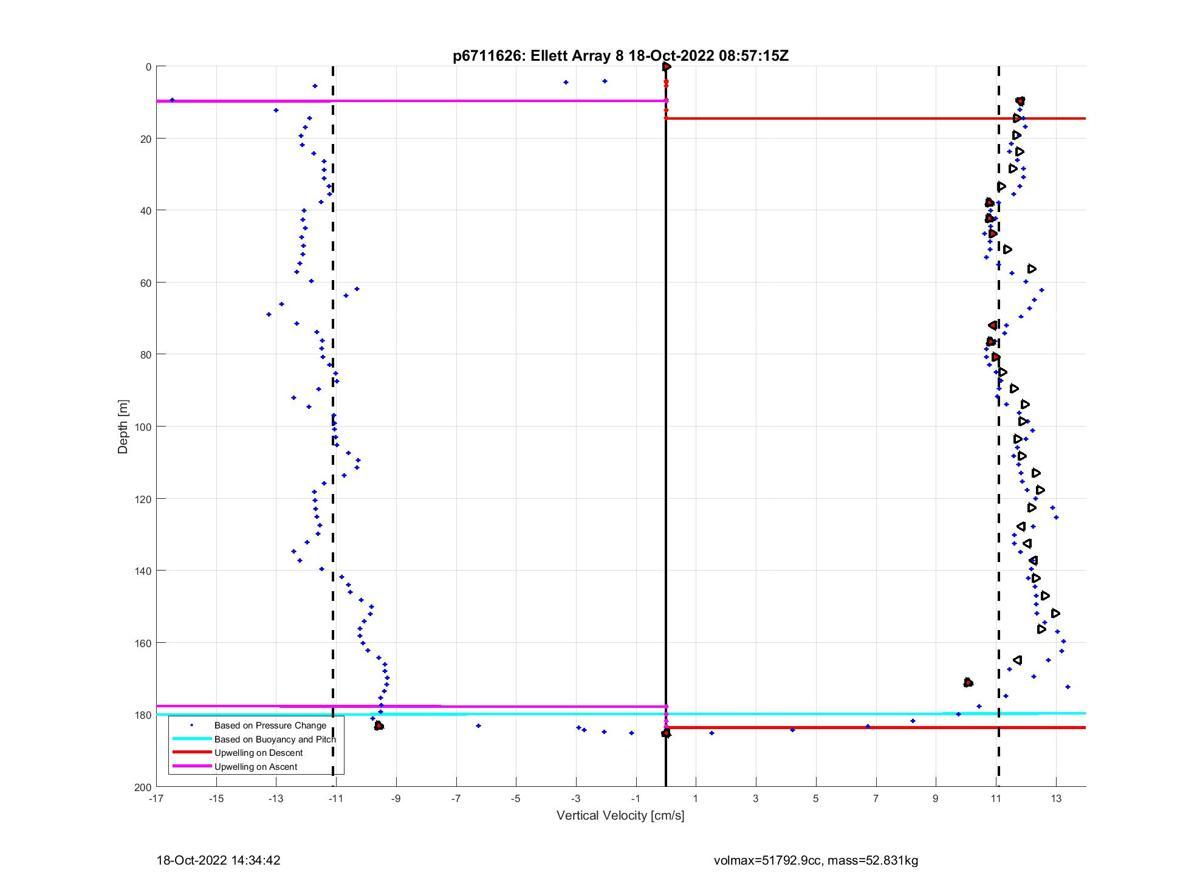Click y-axis tick label 60
The width and height of the screenshot is (1200, 885).
145,283
